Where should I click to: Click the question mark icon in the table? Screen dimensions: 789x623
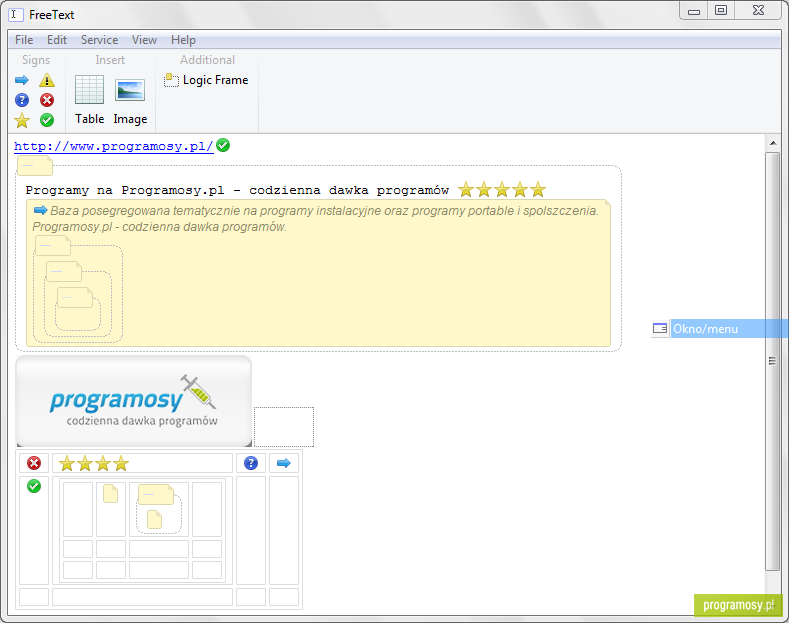(251, 463)
